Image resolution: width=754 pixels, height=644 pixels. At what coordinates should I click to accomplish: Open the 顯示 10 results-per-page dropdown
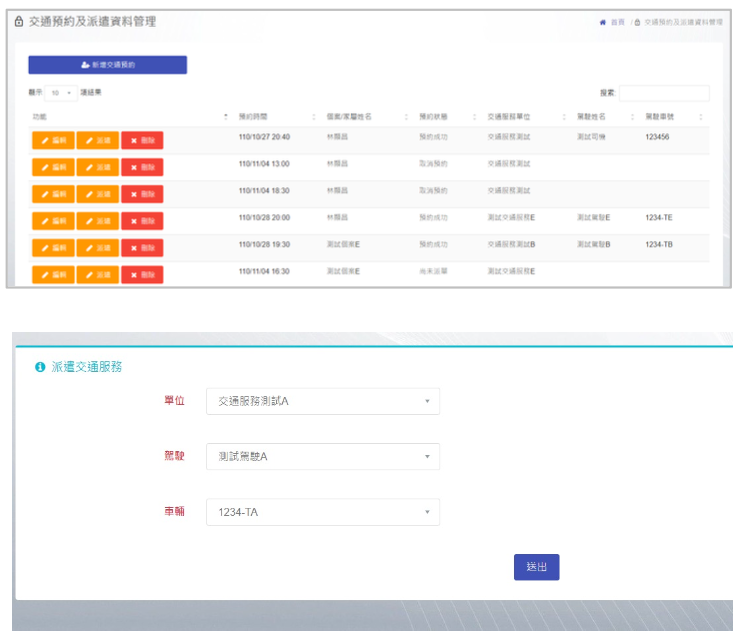point(61,93)
